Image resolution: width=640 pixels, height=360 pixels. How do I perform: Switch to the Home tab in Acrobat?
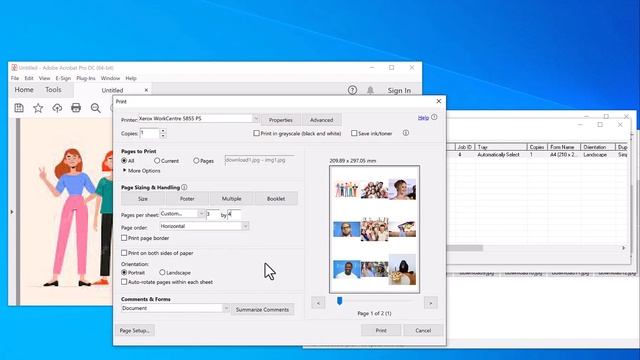24,90
